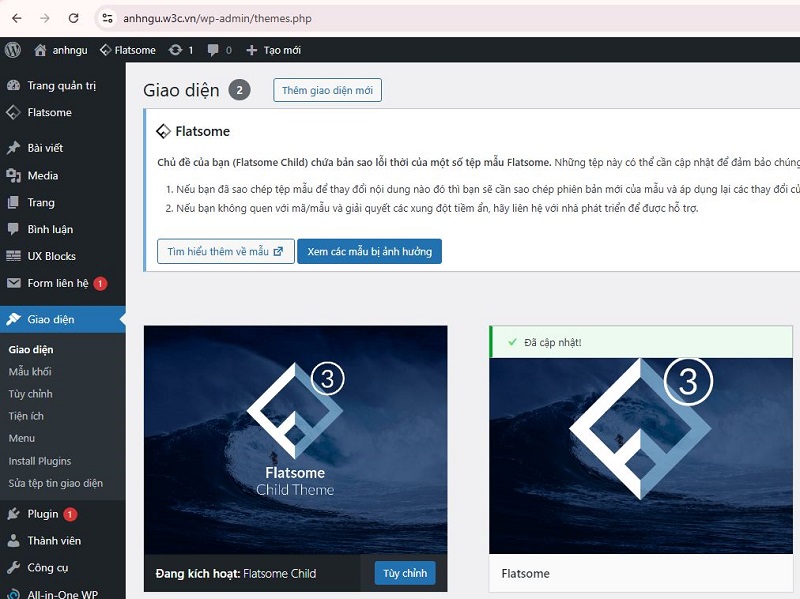This screenshot has height=599, width=800.
Task: Open Tùy chỉnh submenu item
Action: click(30, 394)
